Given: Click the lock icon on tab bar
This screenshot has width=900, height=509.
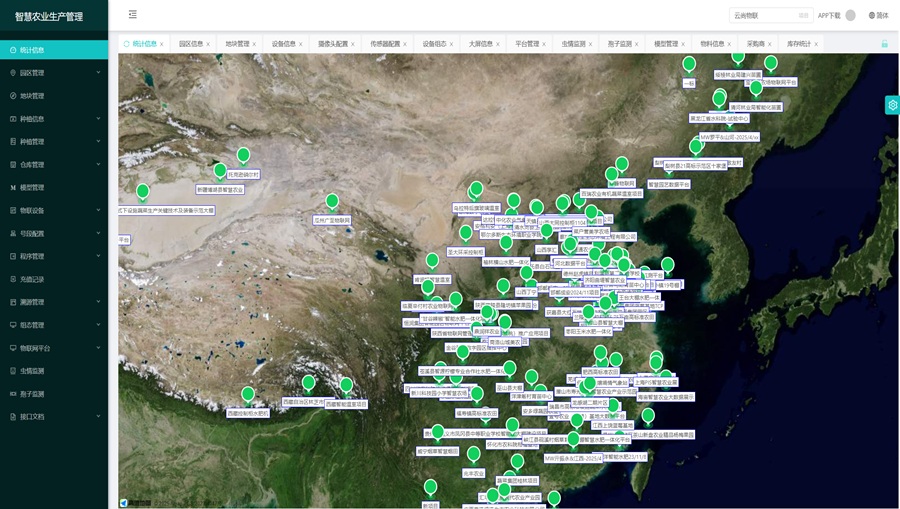Looking at the screenshot, I should [884, 44].
